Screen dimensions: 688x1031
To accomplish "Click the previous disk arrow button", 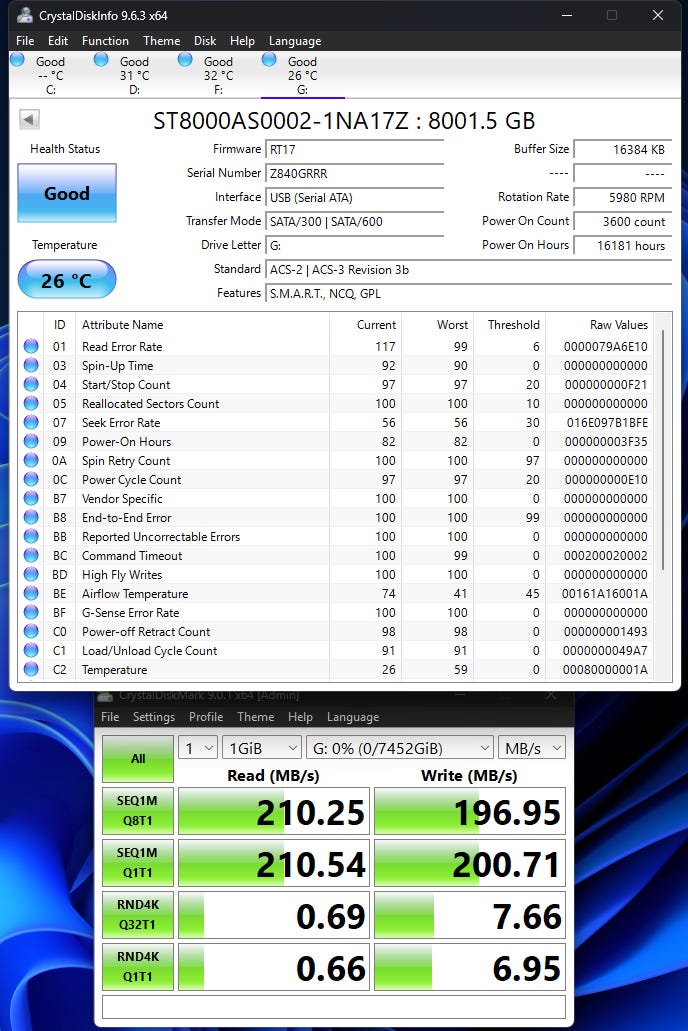I will 29,120.
